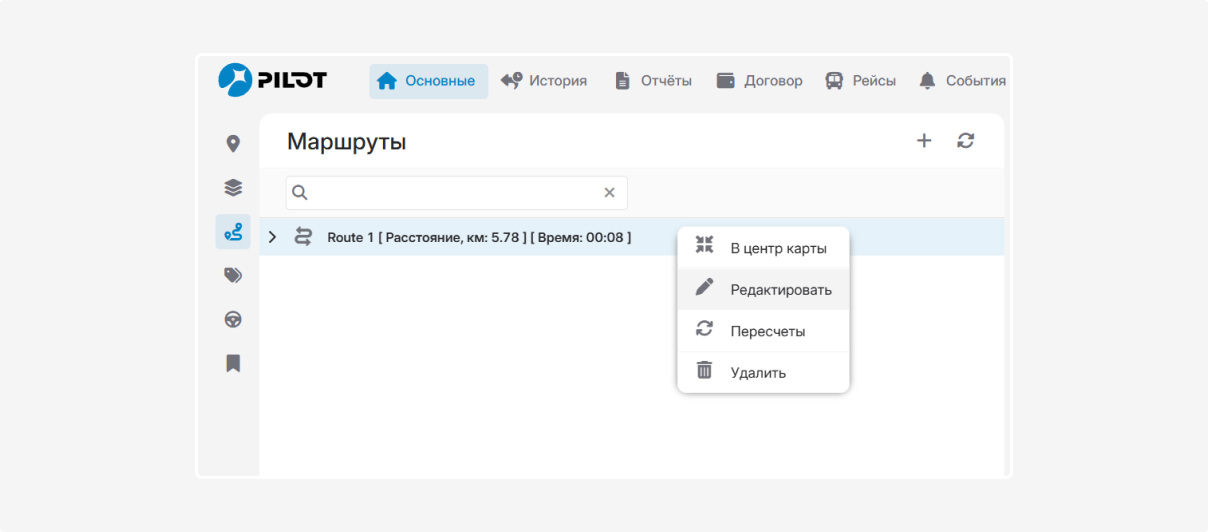Image resolution: width=1208 pixels, height=532 pixels.
Task: Open the map marker sidebar section
Action: 233,144
